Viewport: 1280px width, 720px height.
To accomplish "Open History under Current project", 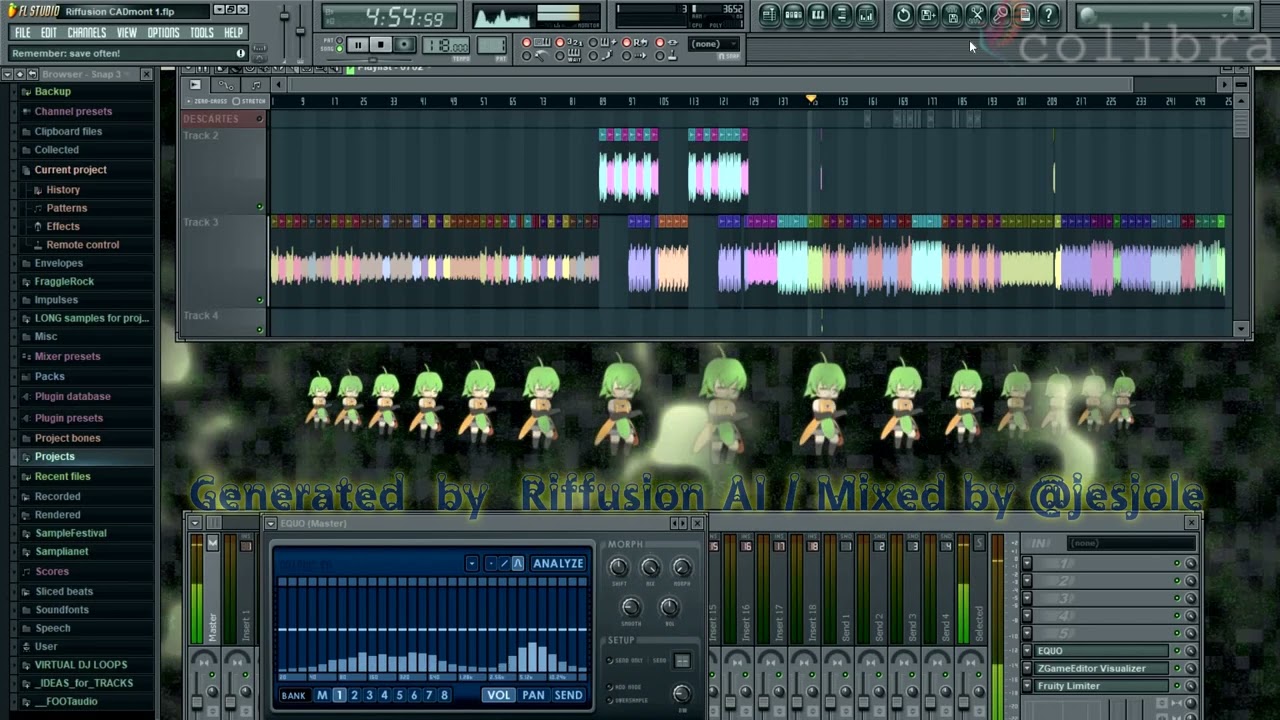I will (63, 189).
